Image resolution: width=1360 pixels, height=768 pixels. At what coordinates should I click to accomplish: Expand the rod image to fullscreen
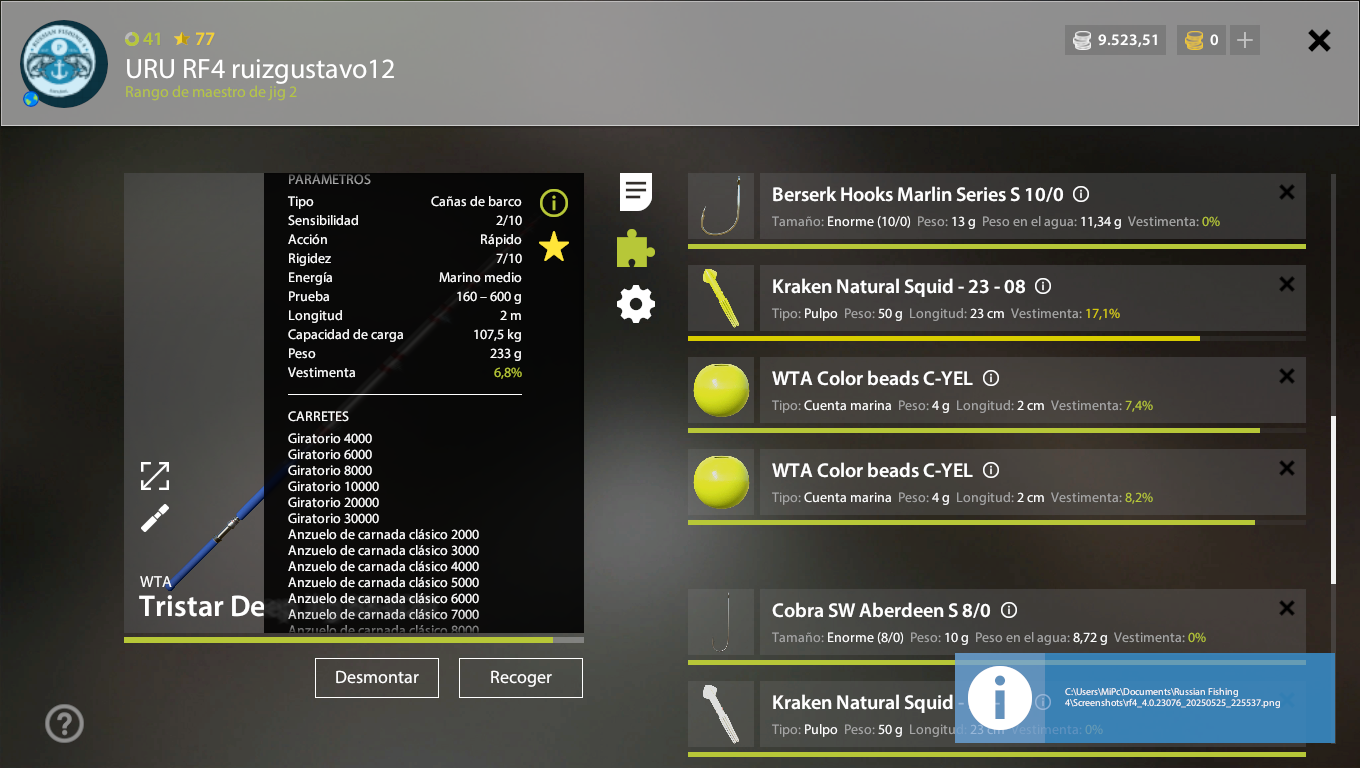click(x=155, y=476)
